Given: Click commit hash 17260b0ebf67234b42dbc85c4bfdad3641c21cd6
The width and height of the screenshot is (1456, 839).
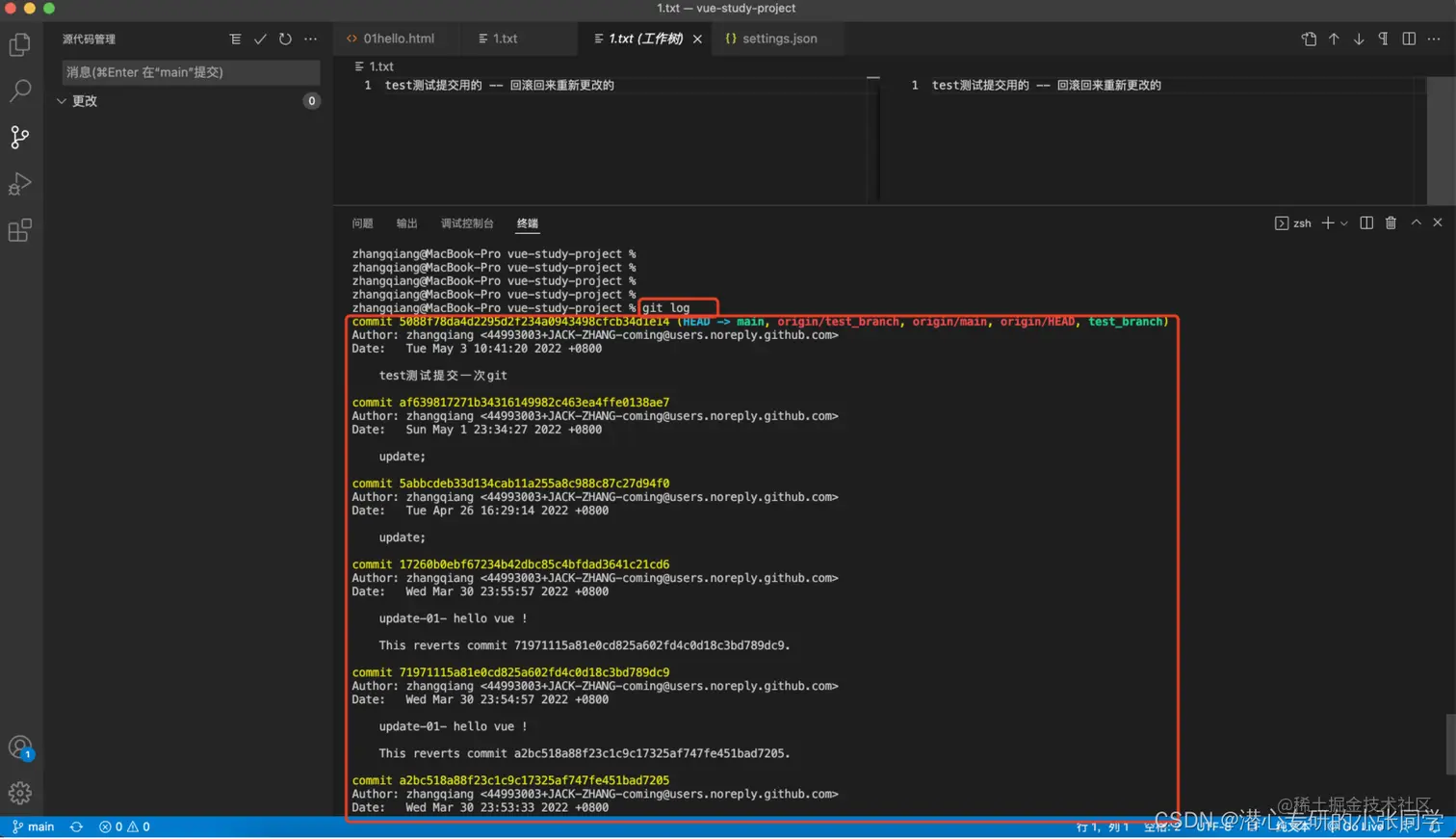Looking at the screenshot, I should click(x=534, y=564).
